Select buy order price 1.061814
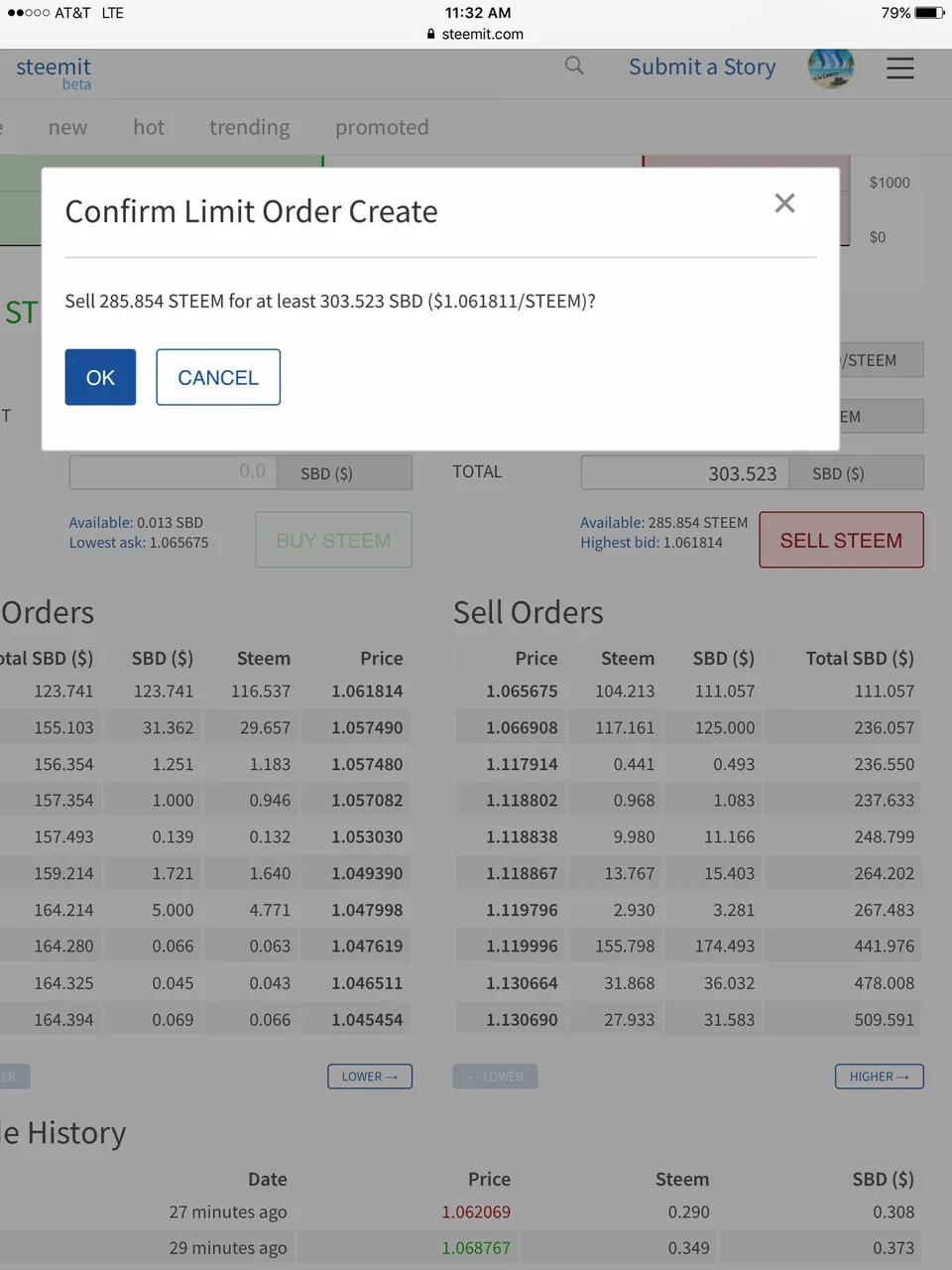The height and width of the screenshot is (1270, 952). pos(367,691)
